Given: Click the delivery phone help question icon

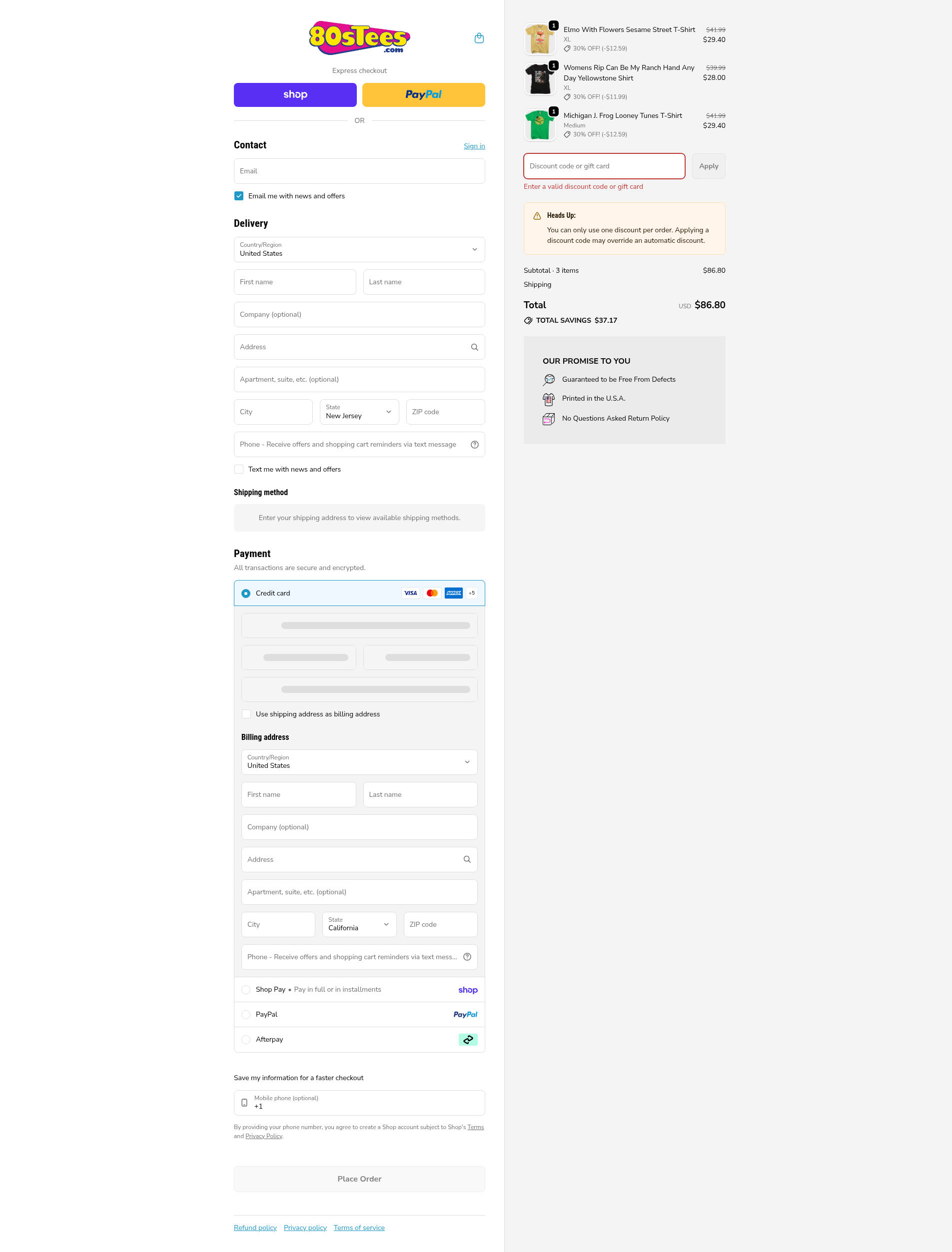Looking at the screenshot, I should click(x=474, y=445).
